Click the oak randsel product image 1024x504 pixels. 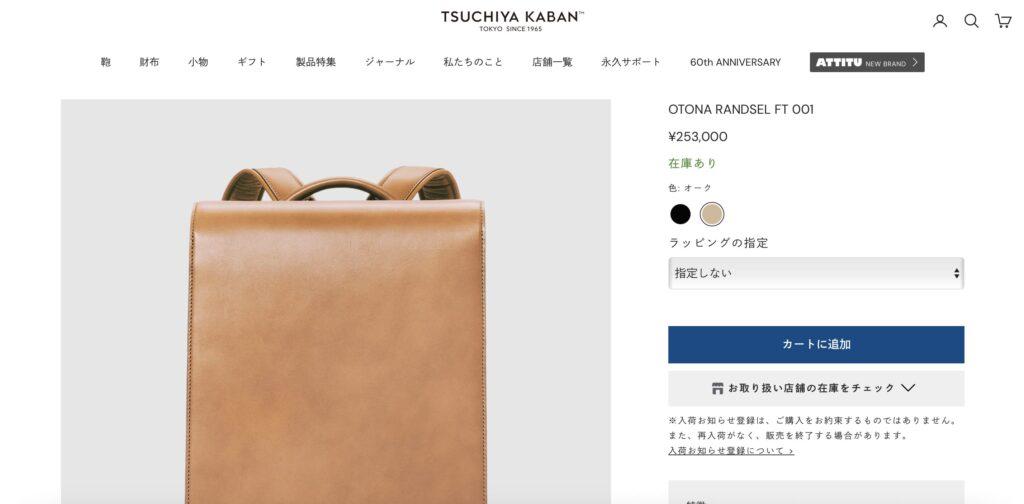tap(336, 302)
